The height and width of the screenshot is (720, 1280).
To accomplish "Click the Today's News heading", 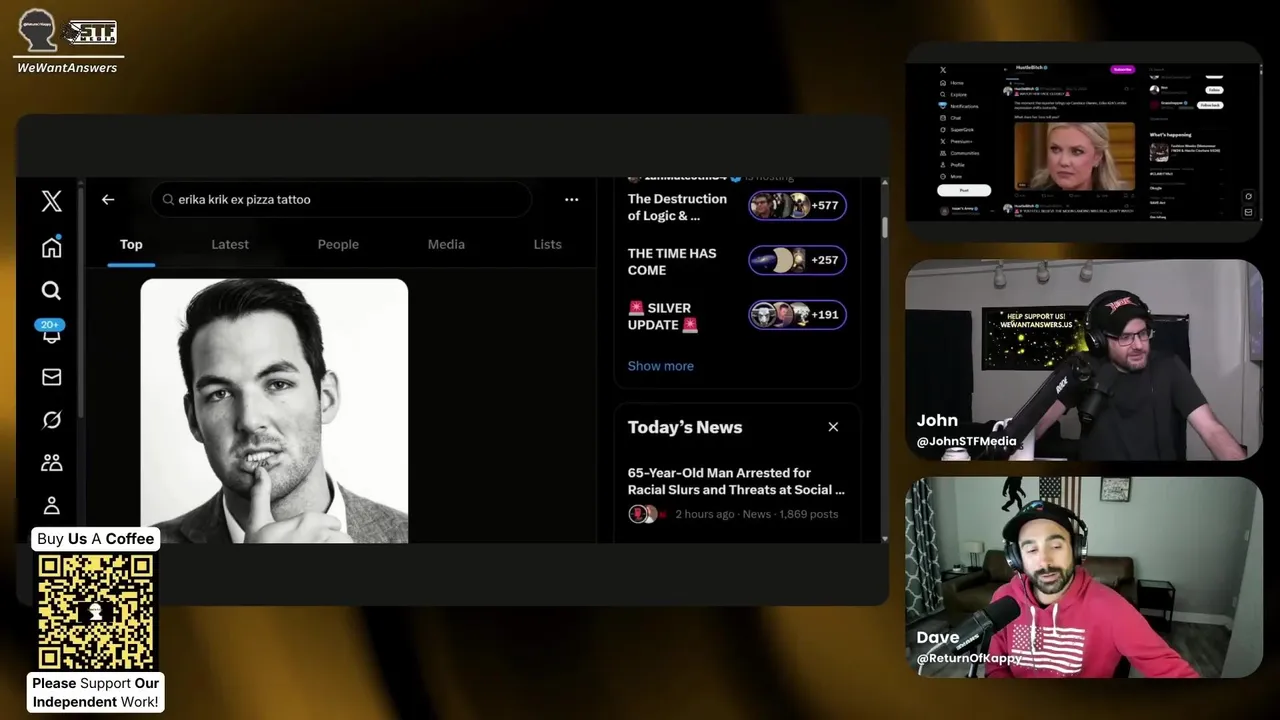I will pos(685,427).
